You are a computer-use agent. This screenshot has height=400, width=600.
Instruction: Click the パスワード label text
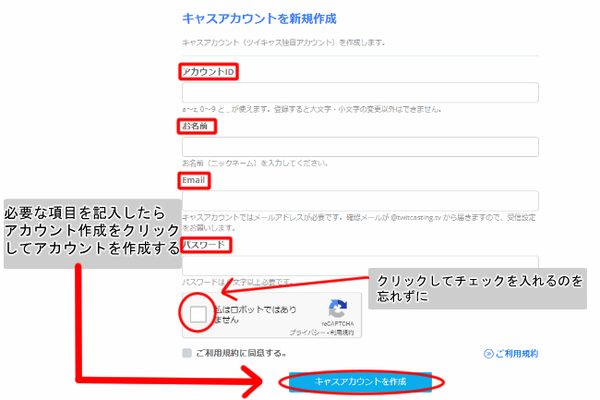(x=204, y=245)
